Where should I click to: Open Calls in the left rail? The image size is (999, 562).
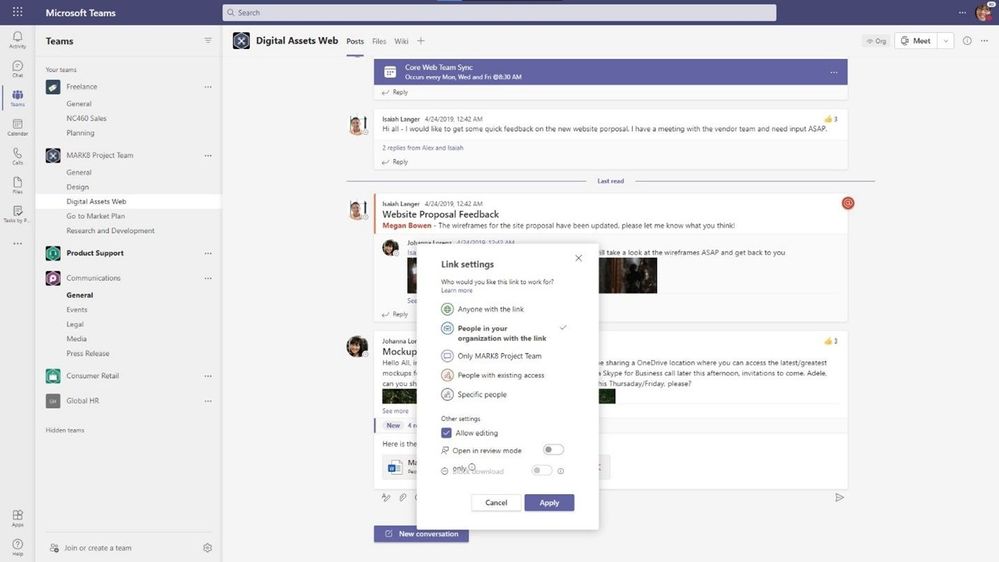(17, 156)
